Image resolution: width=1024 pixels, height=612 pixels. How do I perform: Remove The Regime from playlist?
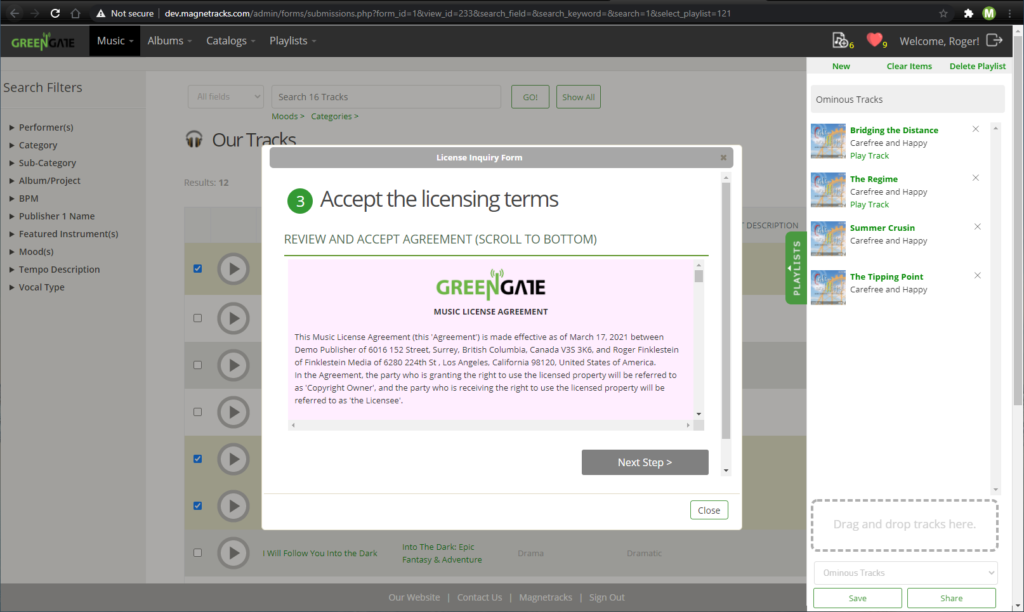coord(976,178)
